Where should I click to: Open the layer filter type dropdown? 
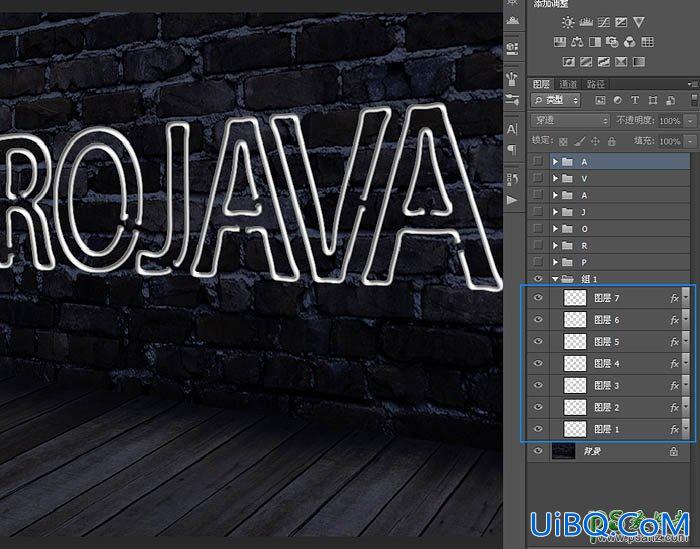(556, 100)
